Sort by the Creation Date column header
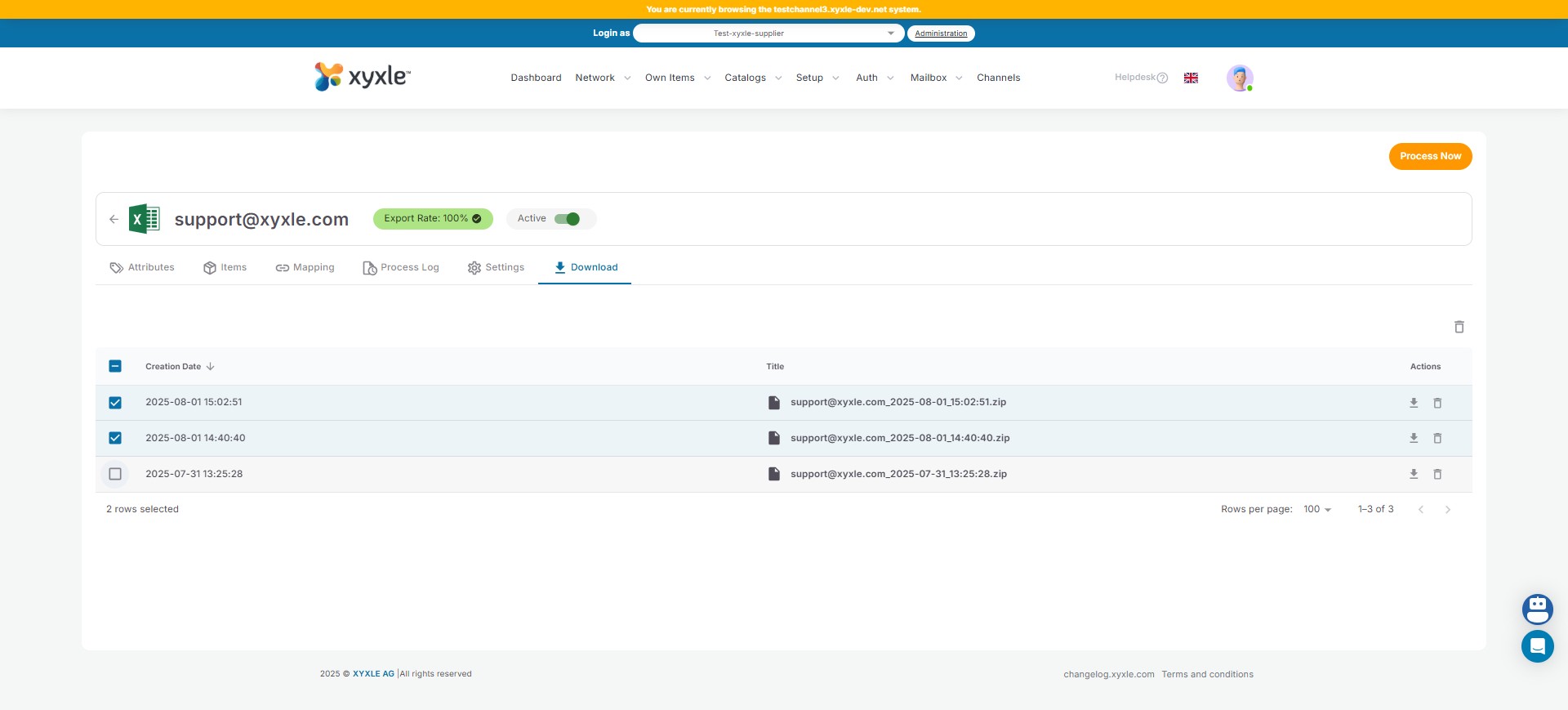Image resolution: width=1568 pixels, height=710 pixels. click(173, 367)
